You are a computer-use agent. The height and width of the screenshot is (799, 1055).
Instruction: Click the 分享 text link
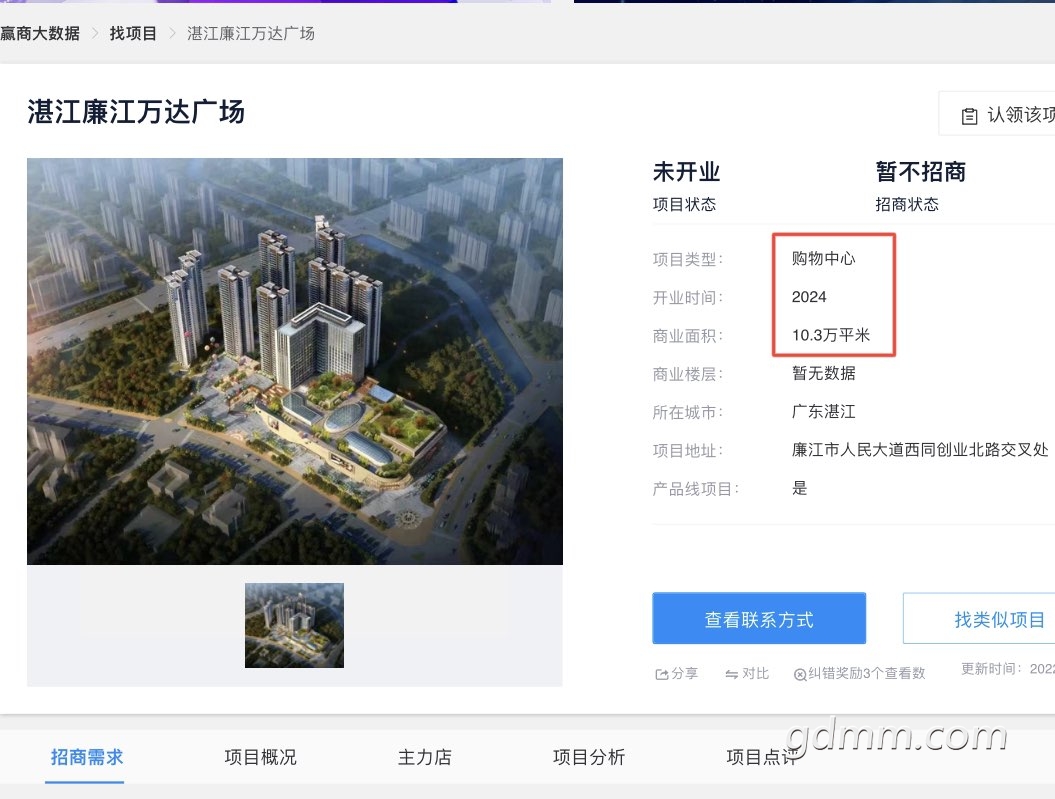[684, 673]
